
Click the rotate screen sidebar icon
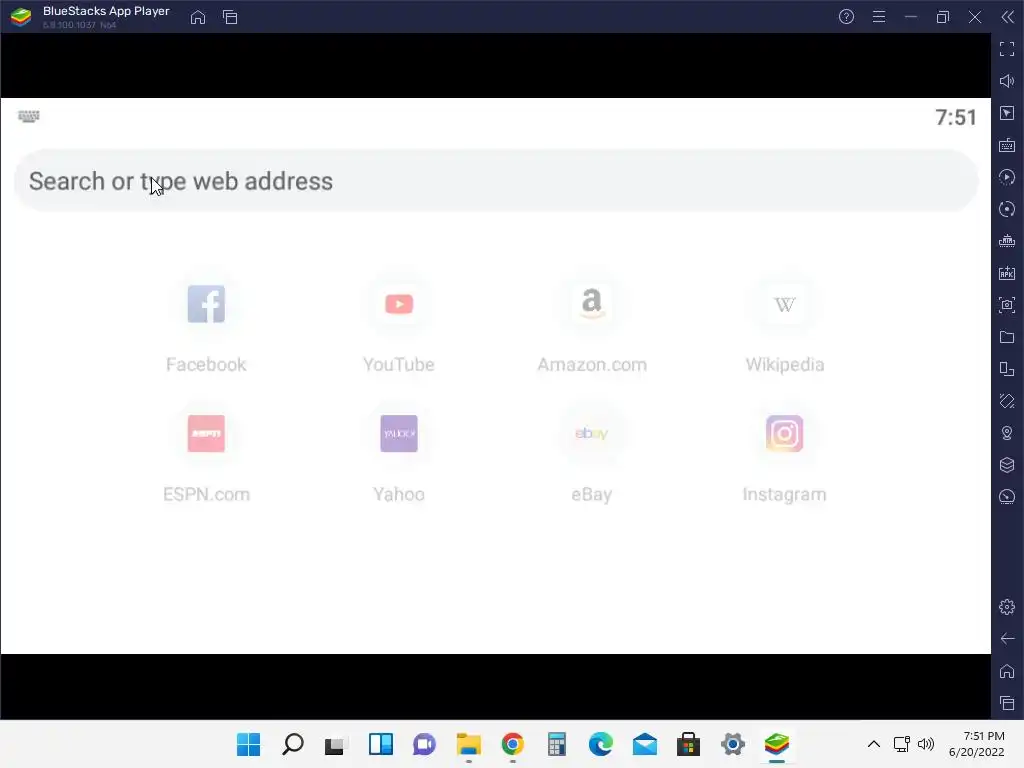tap(1007, 401)
